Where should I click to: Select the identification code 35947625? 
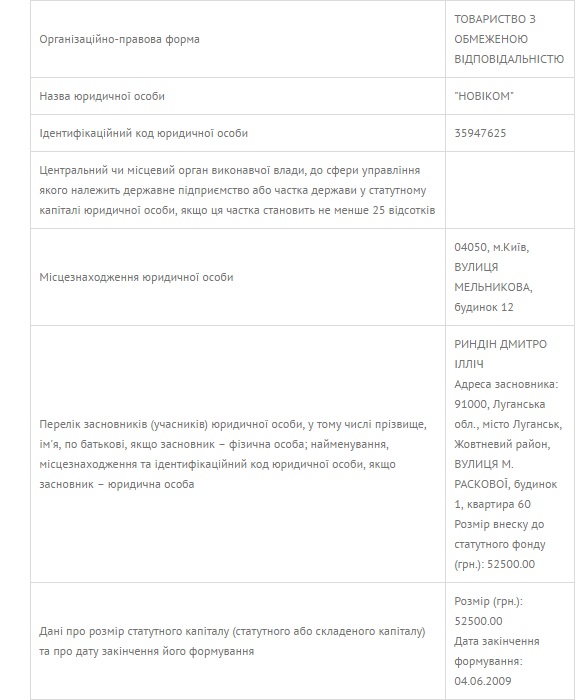click(x=480, y=133)
